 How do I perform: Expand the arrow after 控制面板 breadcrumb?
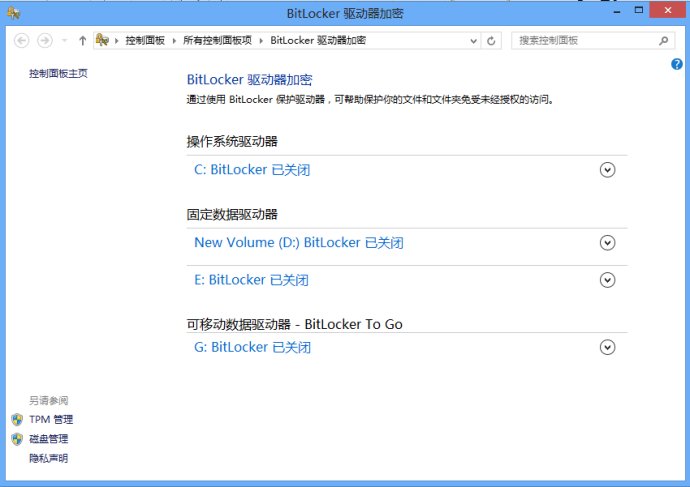pyautogui.click(x=174, y=41)
